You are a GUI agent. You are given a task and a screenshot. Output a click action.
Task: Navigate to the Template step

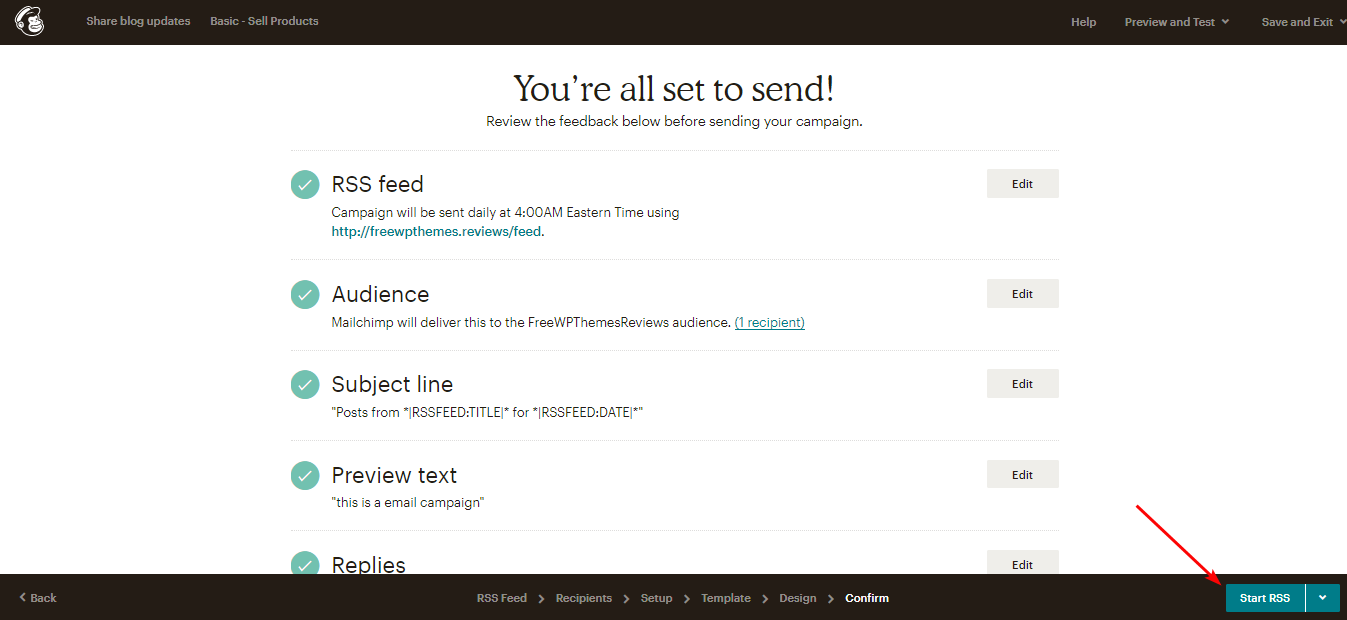coord(725,598)
